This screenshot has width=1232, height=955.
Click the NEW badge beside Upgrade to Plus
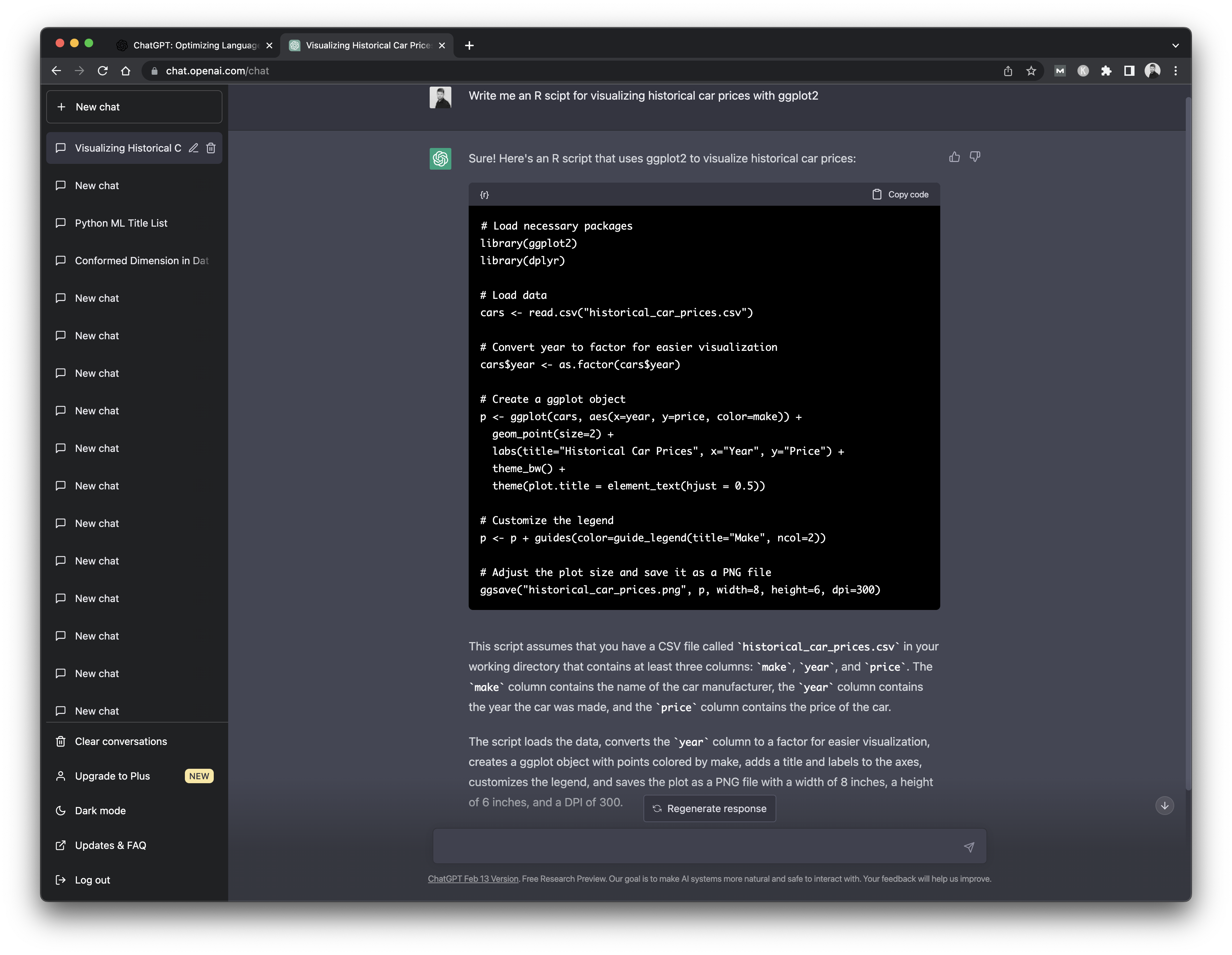199,776
